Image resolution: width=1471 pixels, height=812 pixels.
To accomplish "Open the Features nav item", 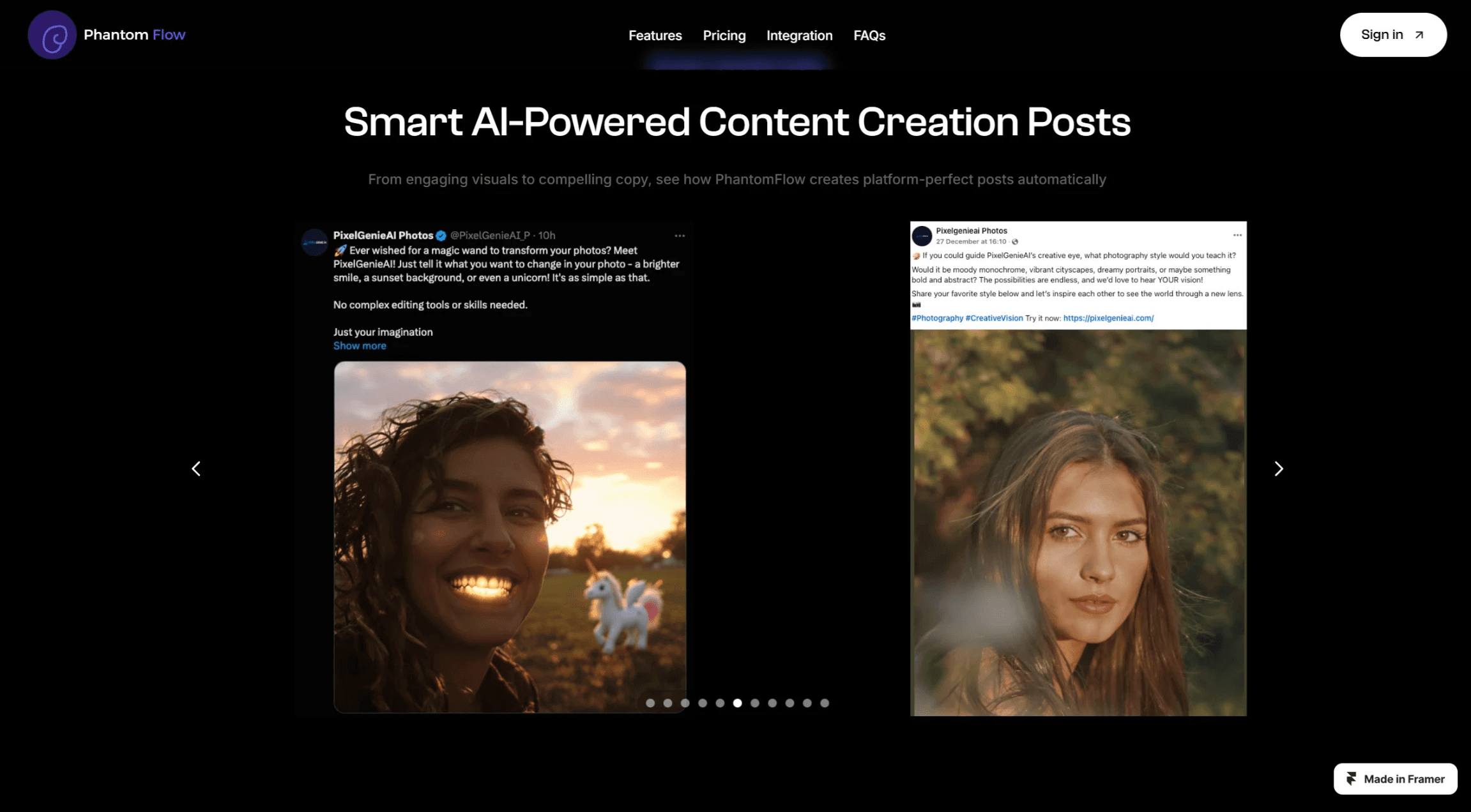I will [x=655, y=36].
